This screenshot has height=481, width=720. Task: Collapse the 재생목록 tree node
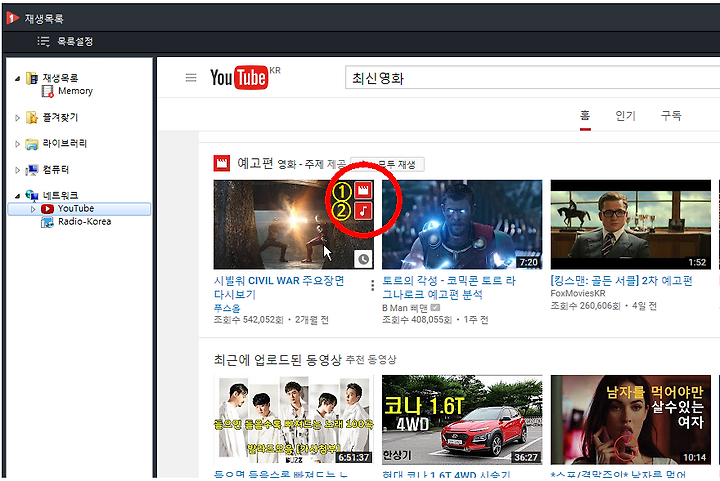(17, 78)
